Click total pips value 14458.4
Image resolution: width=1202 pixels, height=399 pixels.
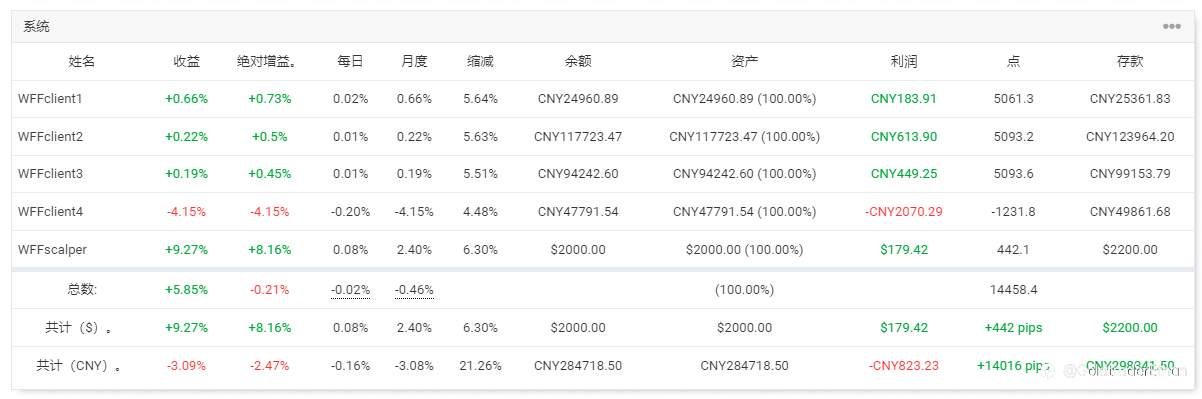point(1014,290)
